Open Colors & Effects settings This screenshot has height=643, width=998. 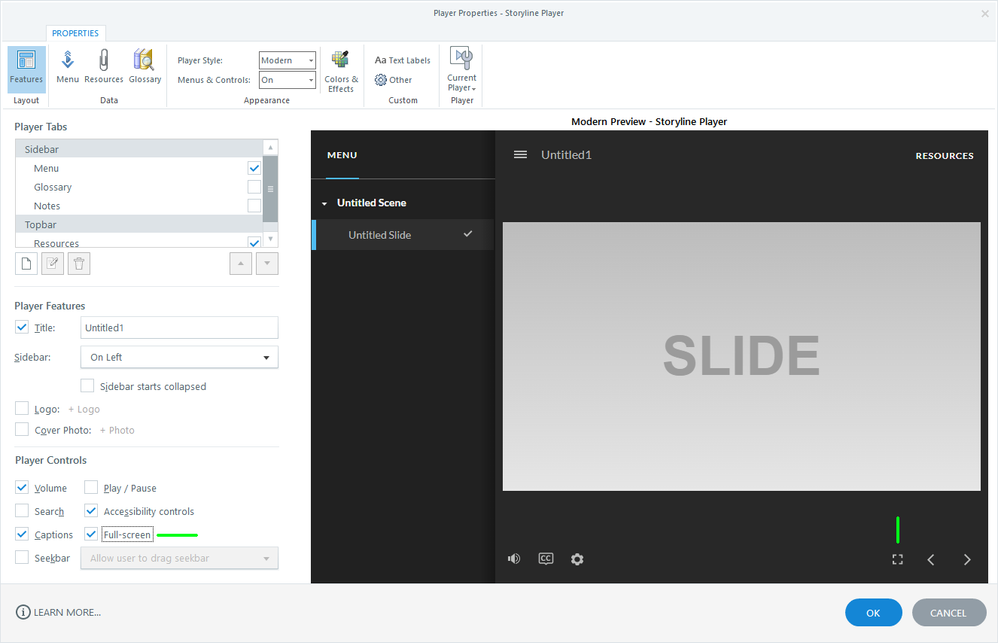341,70
